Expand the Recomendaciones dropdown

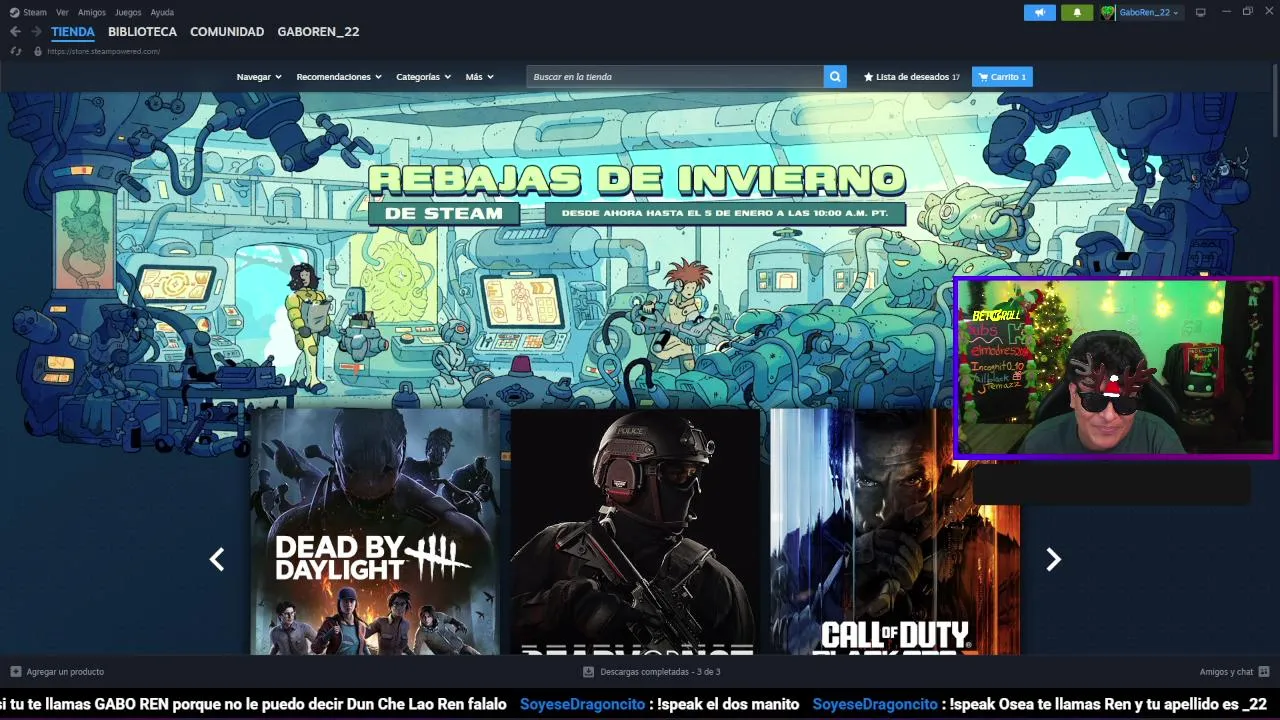(339, 77)
